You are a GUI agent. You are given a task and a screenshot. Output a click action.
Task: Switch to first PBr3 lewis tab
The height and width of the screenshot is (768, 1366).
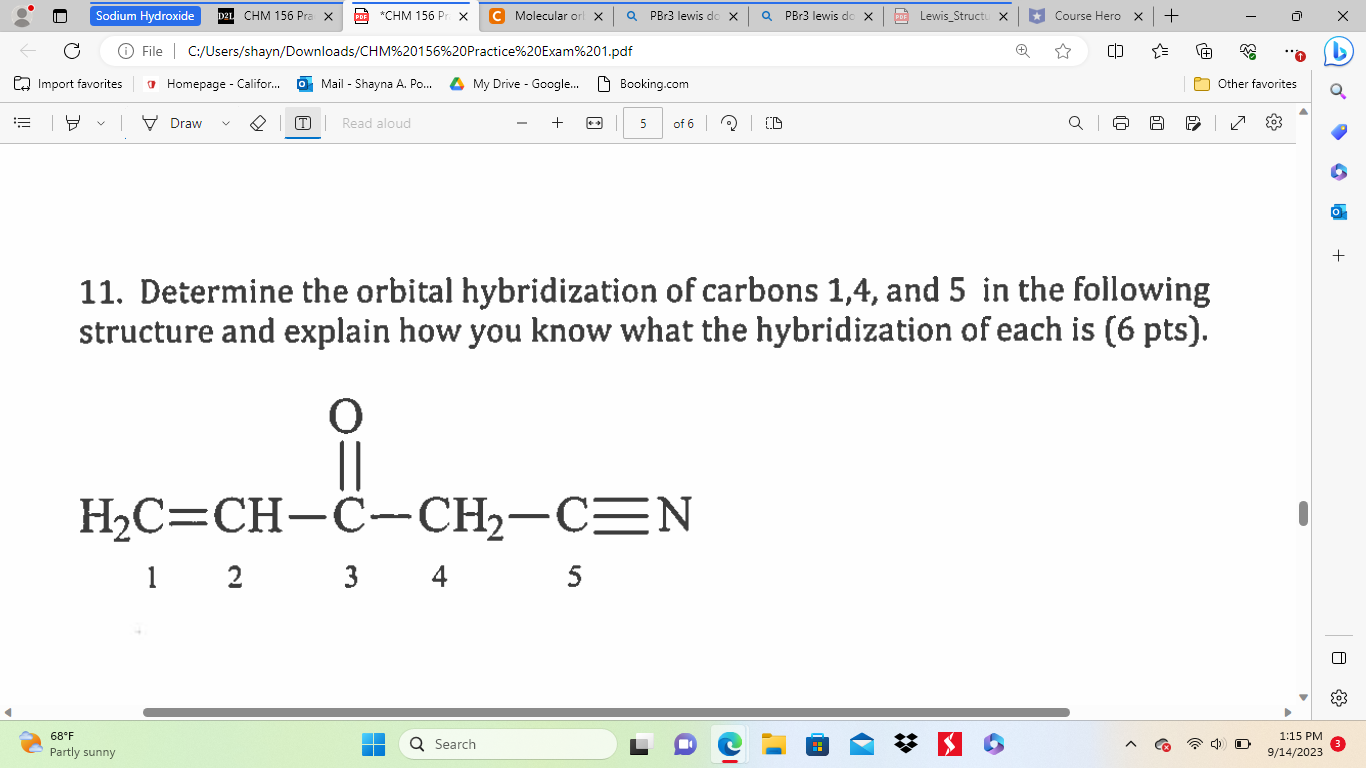click(680, 16)
